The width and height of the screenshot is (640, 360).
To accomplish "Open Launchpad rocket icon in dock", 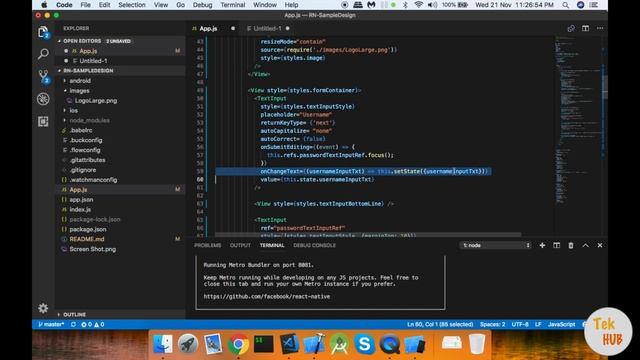I will click(188, 344).
